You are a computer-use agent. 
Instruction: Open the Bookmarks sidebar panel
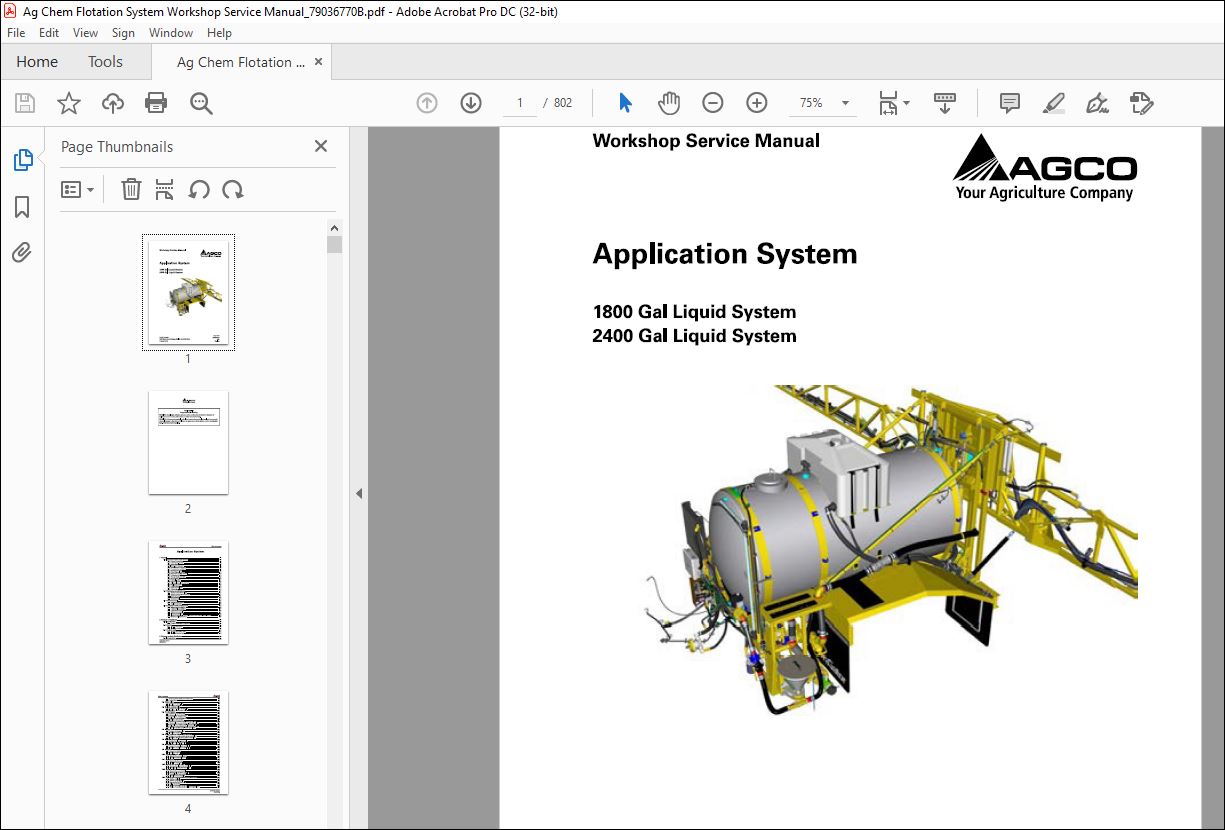22,207
